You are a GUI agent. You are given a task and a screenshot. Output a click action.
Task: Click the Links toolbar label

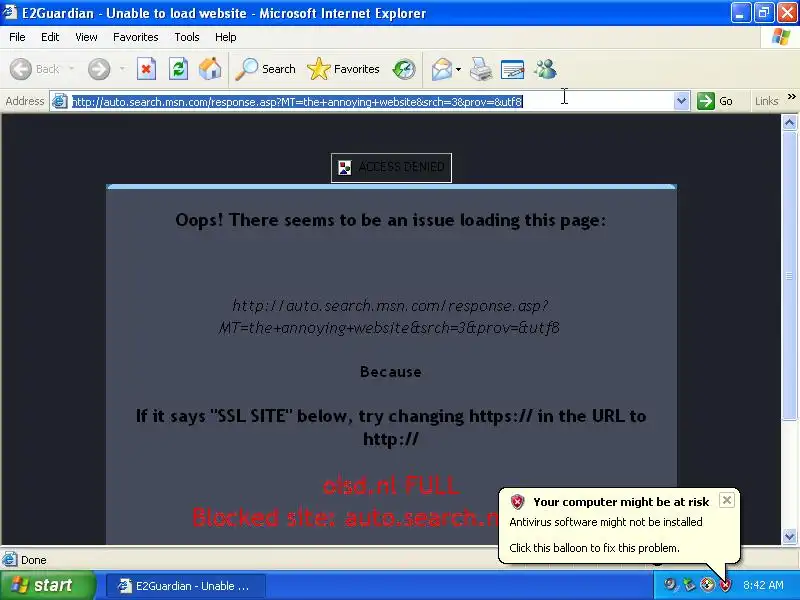(x=766, y=101)
